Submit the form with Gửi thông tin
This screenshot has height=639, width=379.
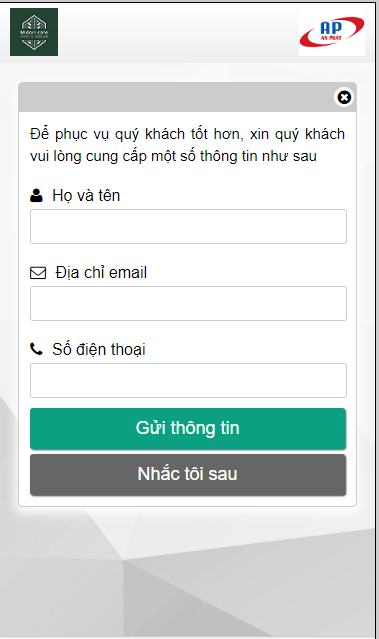188,429
